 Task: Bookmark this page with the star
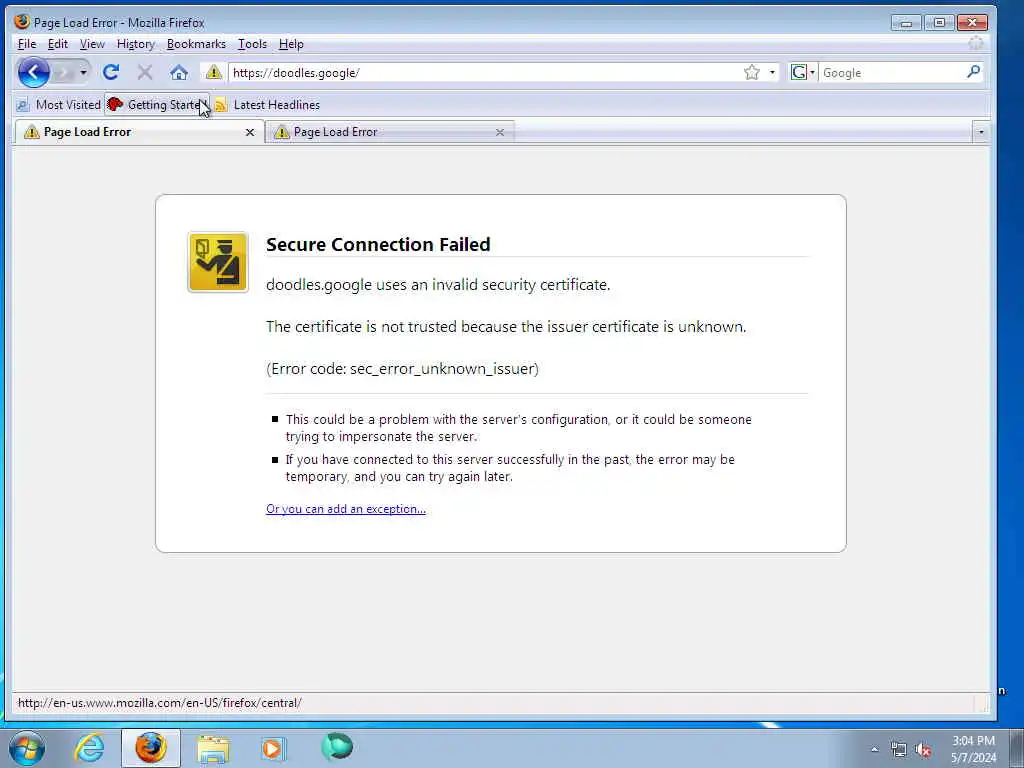tap(752, 72)
